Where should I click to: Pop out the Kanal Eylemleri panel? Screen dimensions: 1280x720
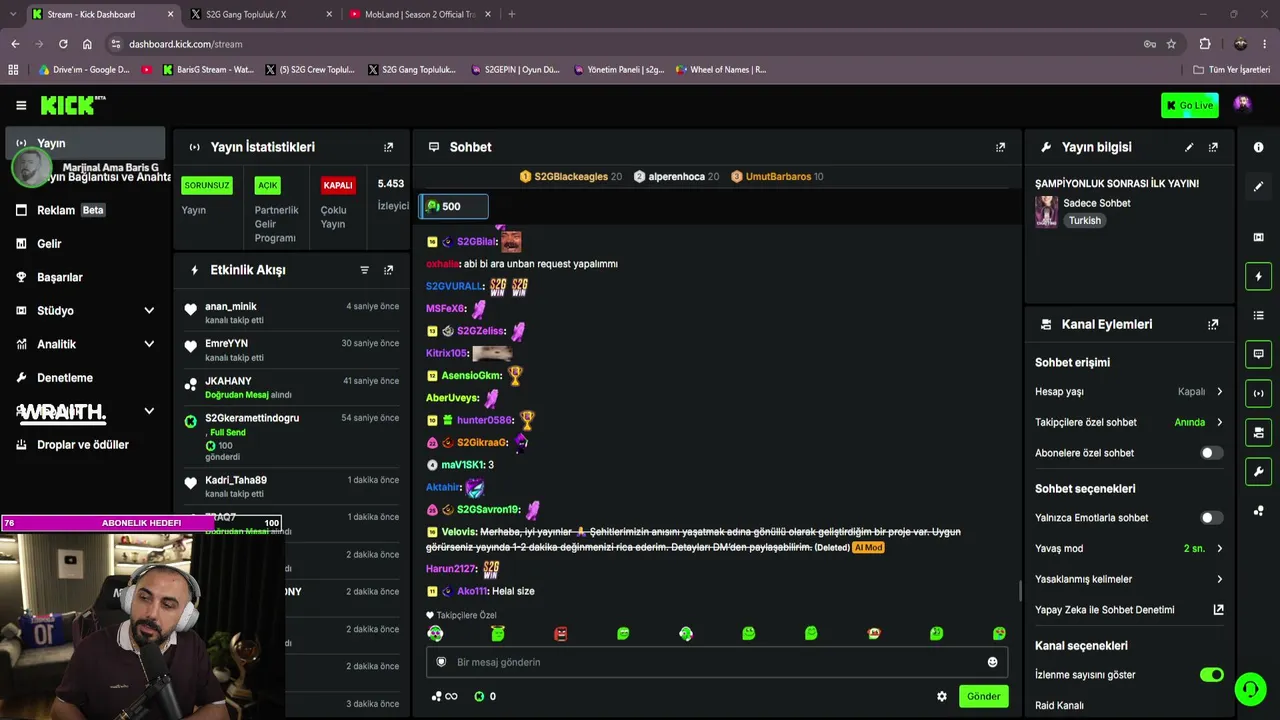[1213, 324]
